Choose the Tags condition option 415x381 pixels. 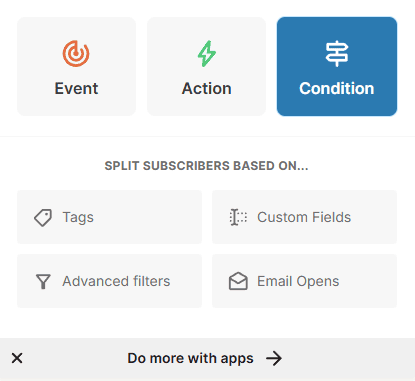[109, 217]
